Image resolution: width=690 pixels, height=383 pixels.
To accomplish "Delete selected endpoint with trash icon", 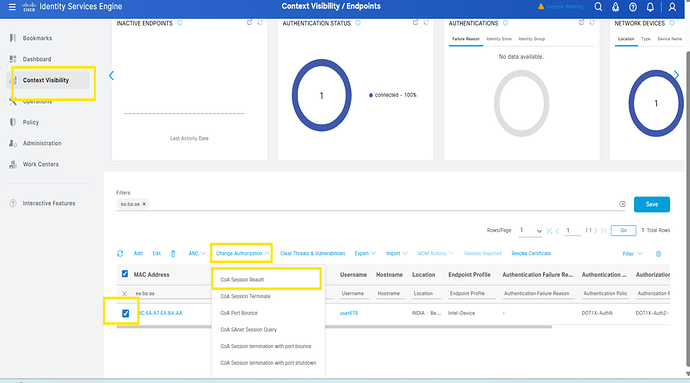I will 173,254.
